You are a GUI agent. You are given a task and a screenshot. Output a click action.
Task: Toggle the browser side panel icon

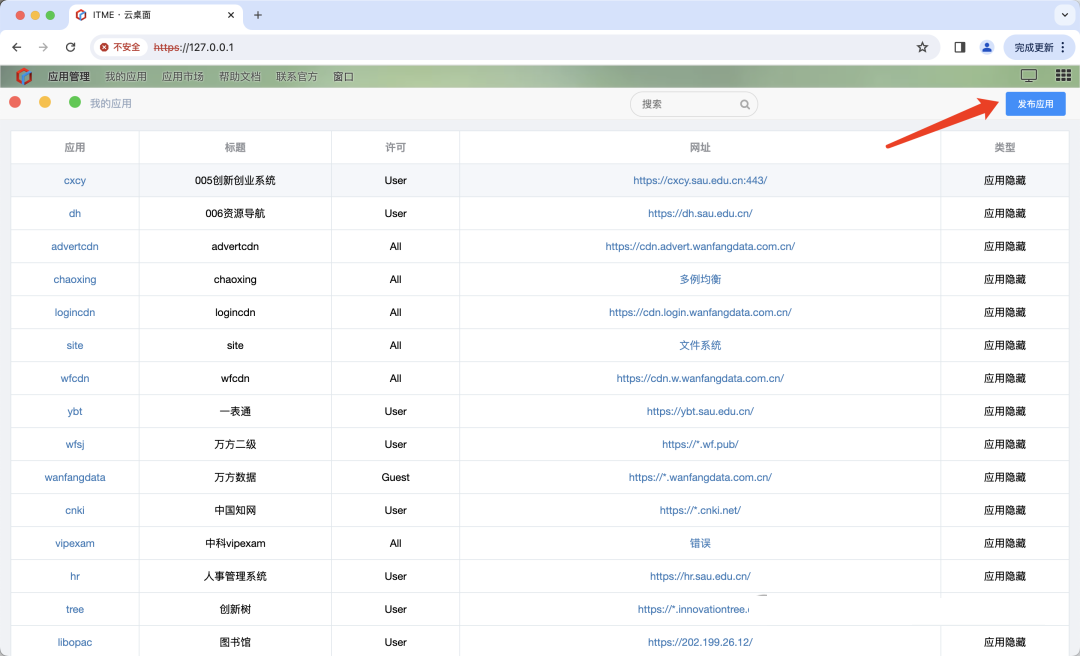[x=959, y=47]
